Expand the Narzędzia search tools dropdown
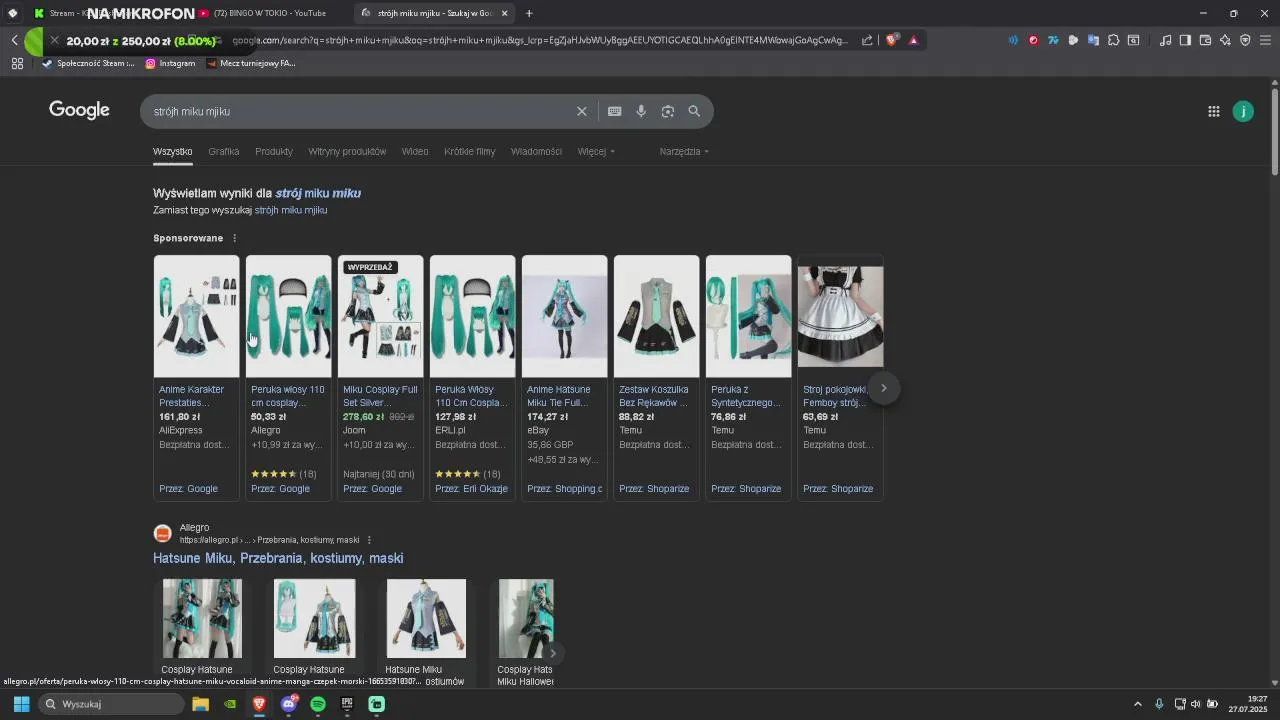 [x=684, y=152]
